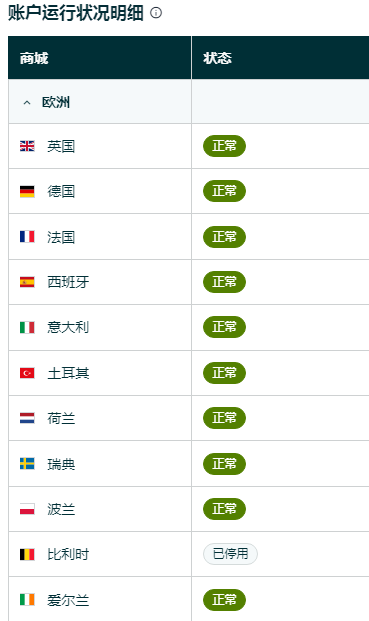Click the 正常 badge in 波兰 row
369x621 pixels.
pyautogui.click(x=224, y=509)
